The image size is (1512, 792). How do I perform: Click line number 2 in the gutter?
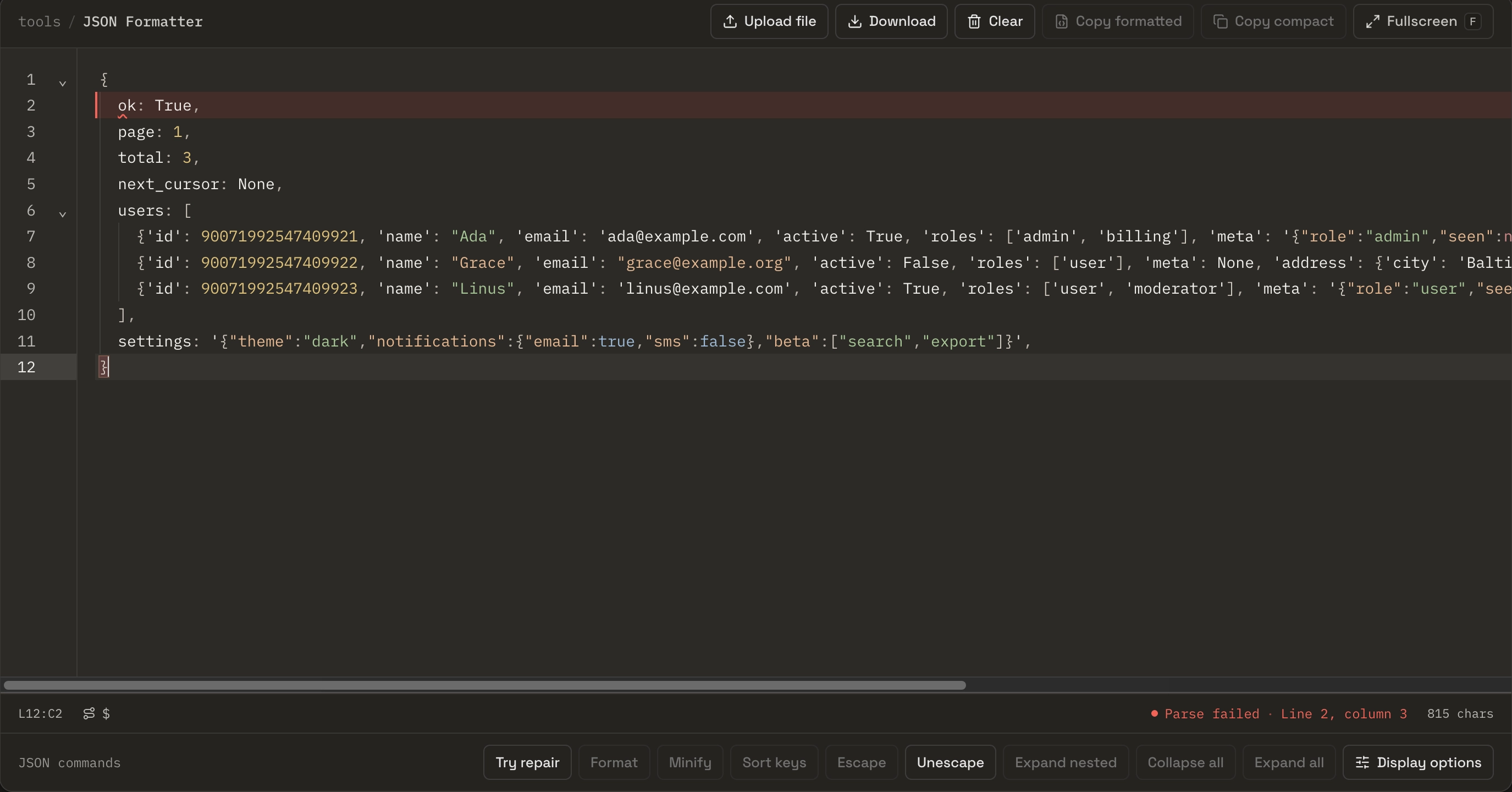coord(31,105)
